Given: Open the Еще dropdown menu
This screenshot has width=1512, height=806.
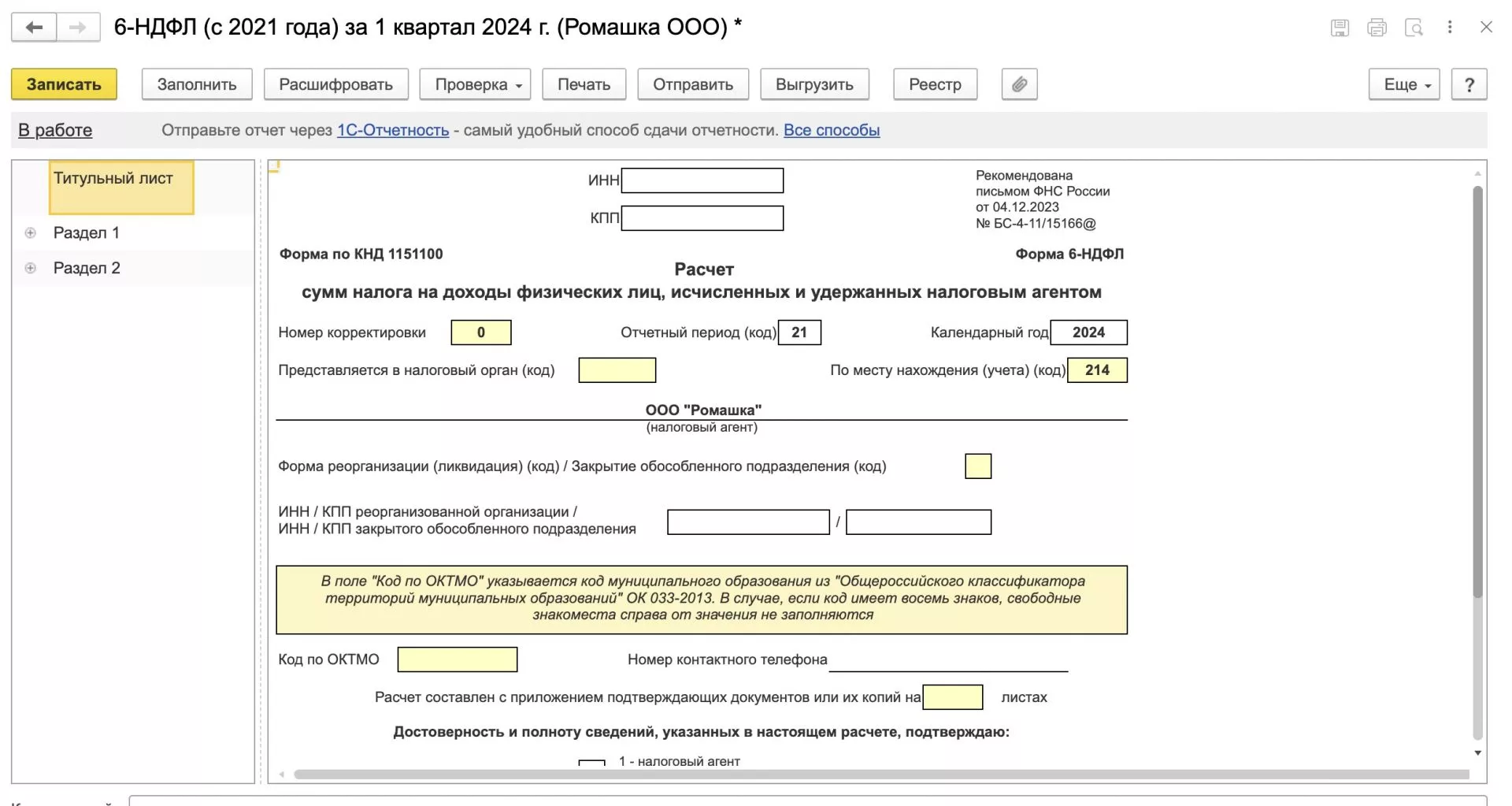Looking at the screenshot, I should click(1404, 84).
